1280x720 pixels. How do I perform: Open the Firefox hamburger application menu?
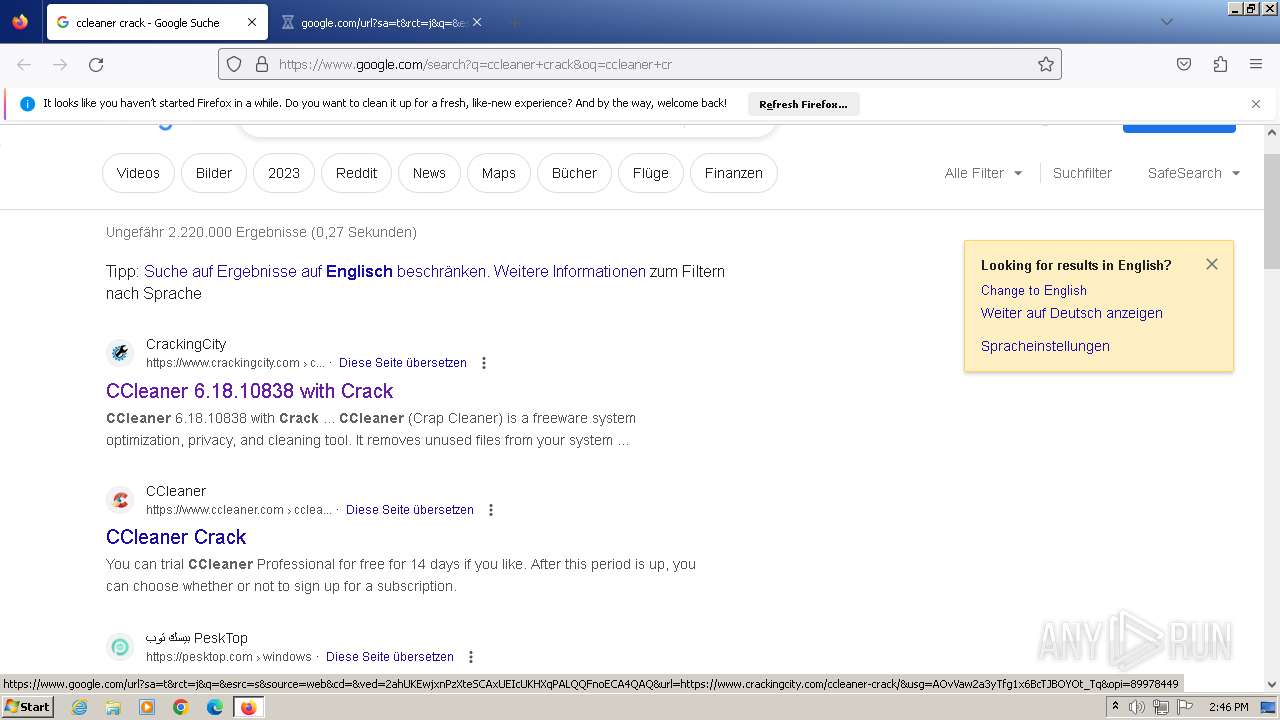coord(1256,64)
